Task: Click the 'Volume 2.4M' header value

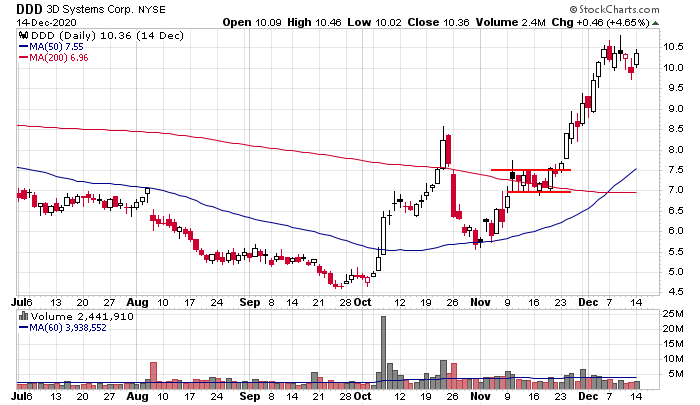Action: pyautogui.click(x=510, y=22)
